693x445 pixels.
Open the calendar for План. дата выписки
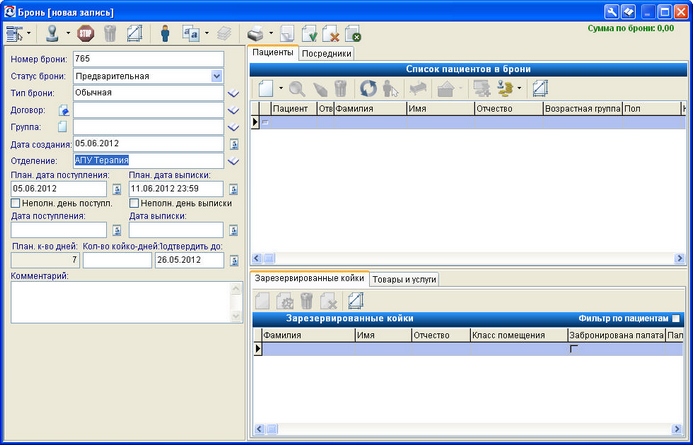(234, 189)
